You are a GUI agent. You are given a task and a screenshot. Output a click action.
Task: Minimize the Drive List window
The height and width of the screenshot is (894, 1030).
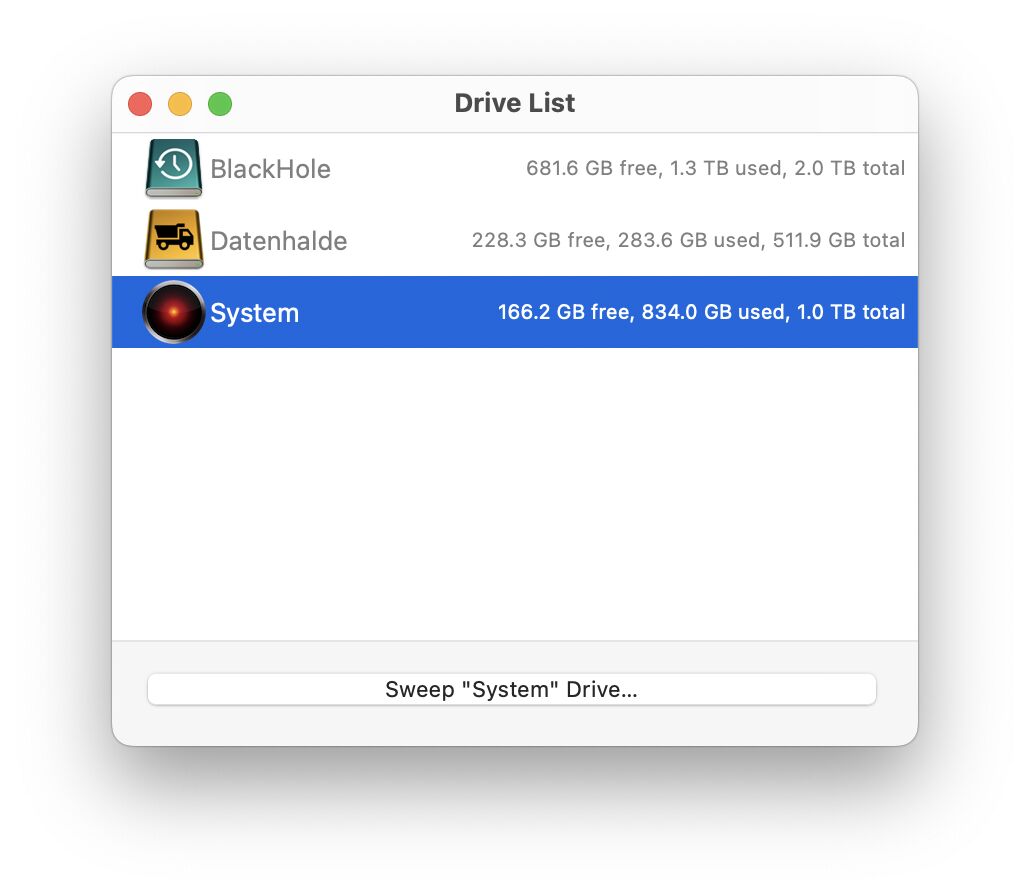click(x=180, y=104)
